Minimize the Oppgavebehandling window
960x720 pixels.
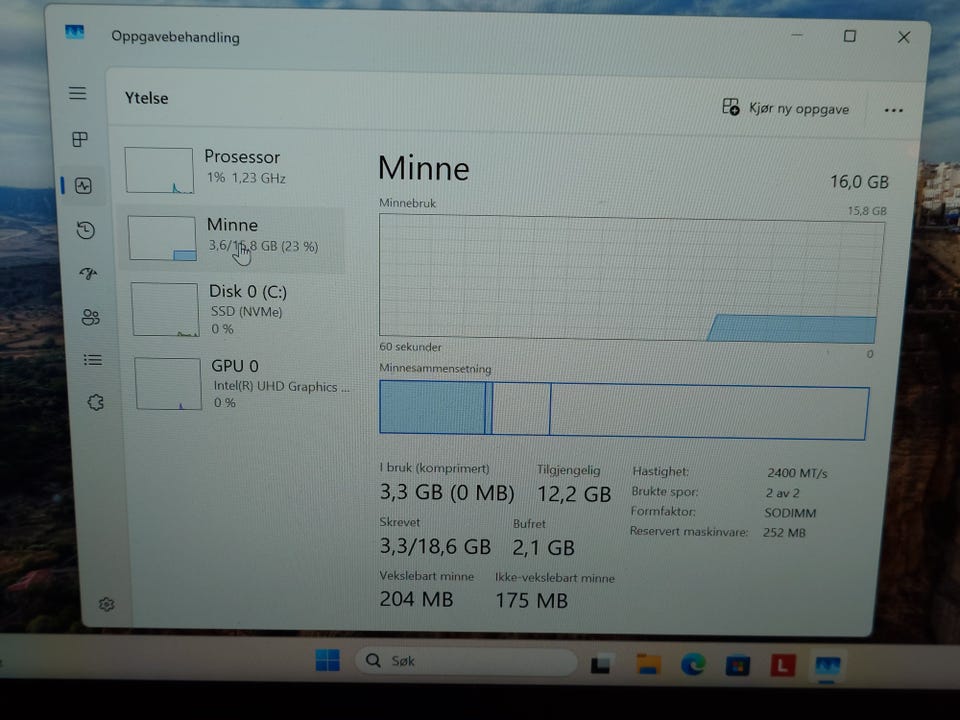pos(797,36)
